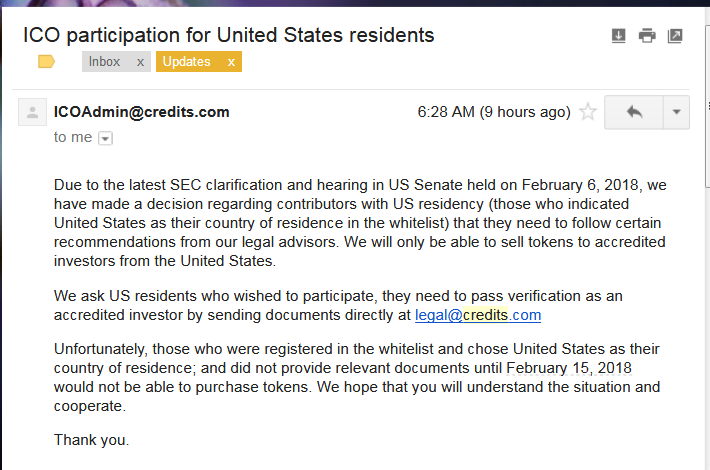Click the 6:28 AM timestamp
710x470 pixels.
click(x=494, y=112)
